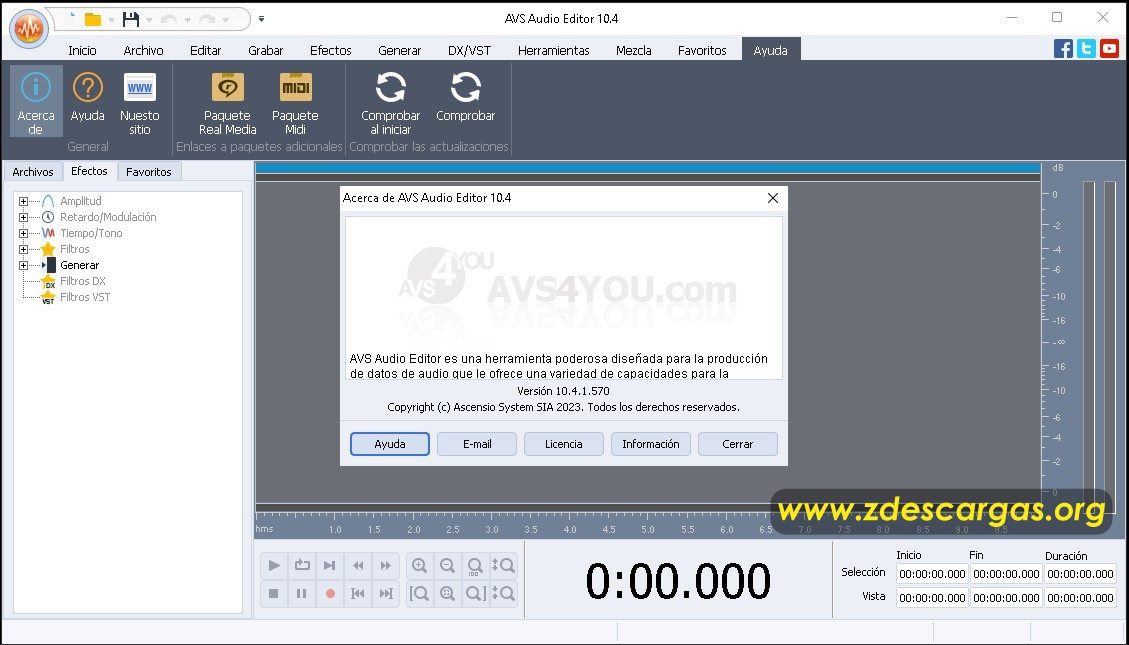Screen dimensions: 1129x645
Task: Open the dropdown arrow beside the save icon
Action: [149, 20]
